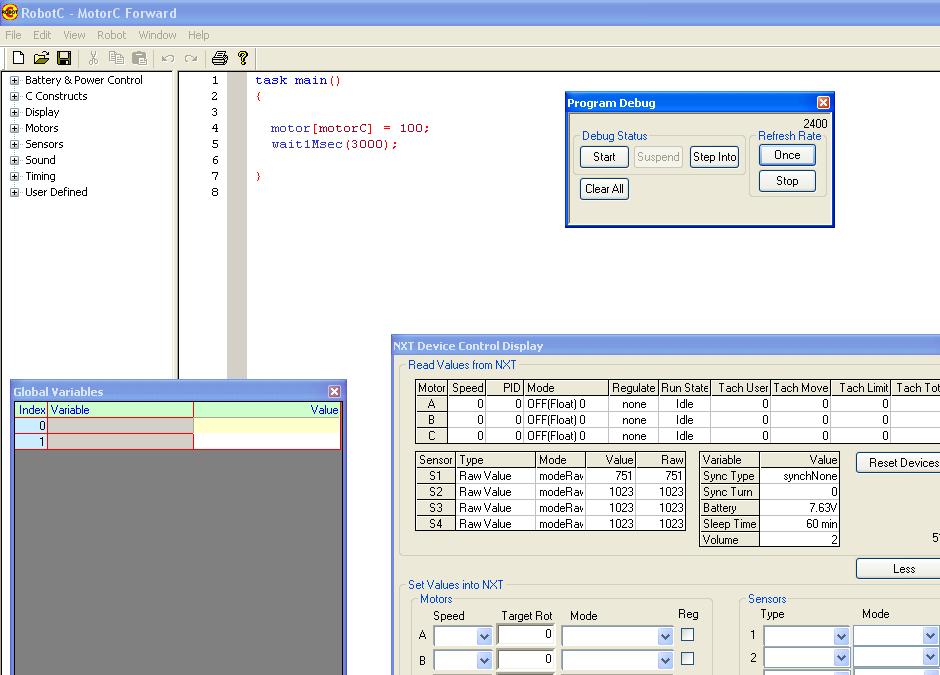Open the Edit menu
This screenshot has width=940, height=675.
click(42, 35)
